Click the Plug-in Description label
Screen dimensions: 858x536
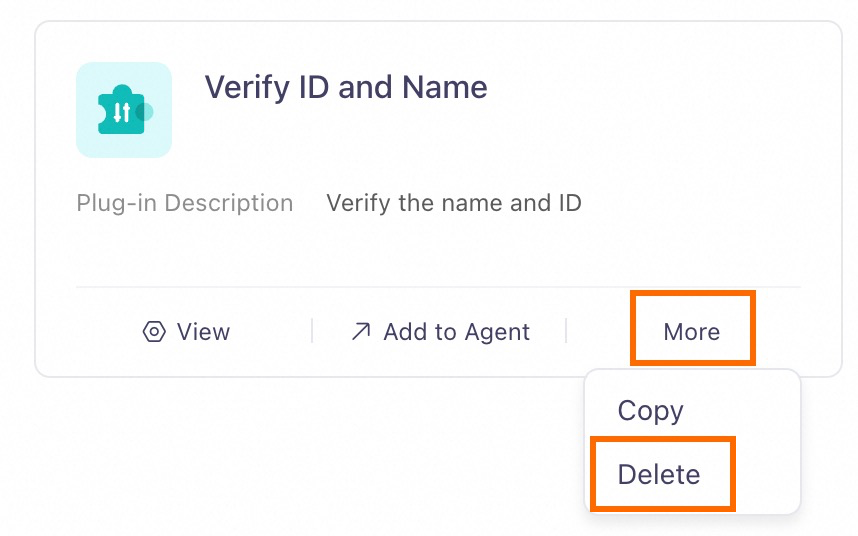pyautogui.click(x=185, y=203)
